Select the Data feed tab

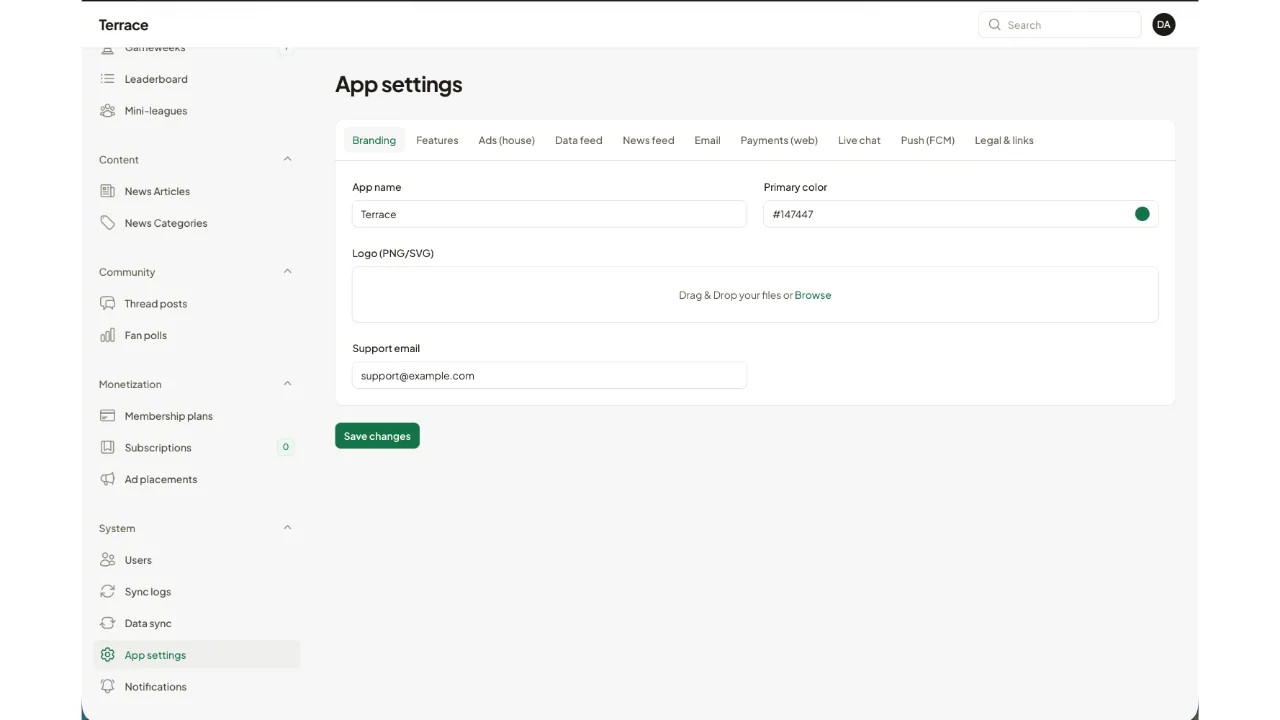pyautogui.click(x=579, y=140)
